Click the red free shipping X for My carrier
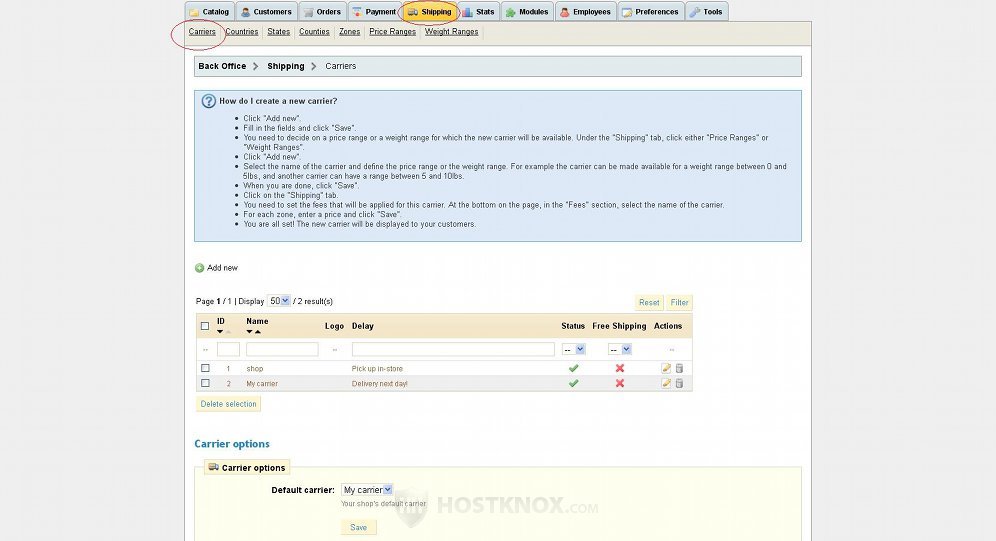 [619, 383]
